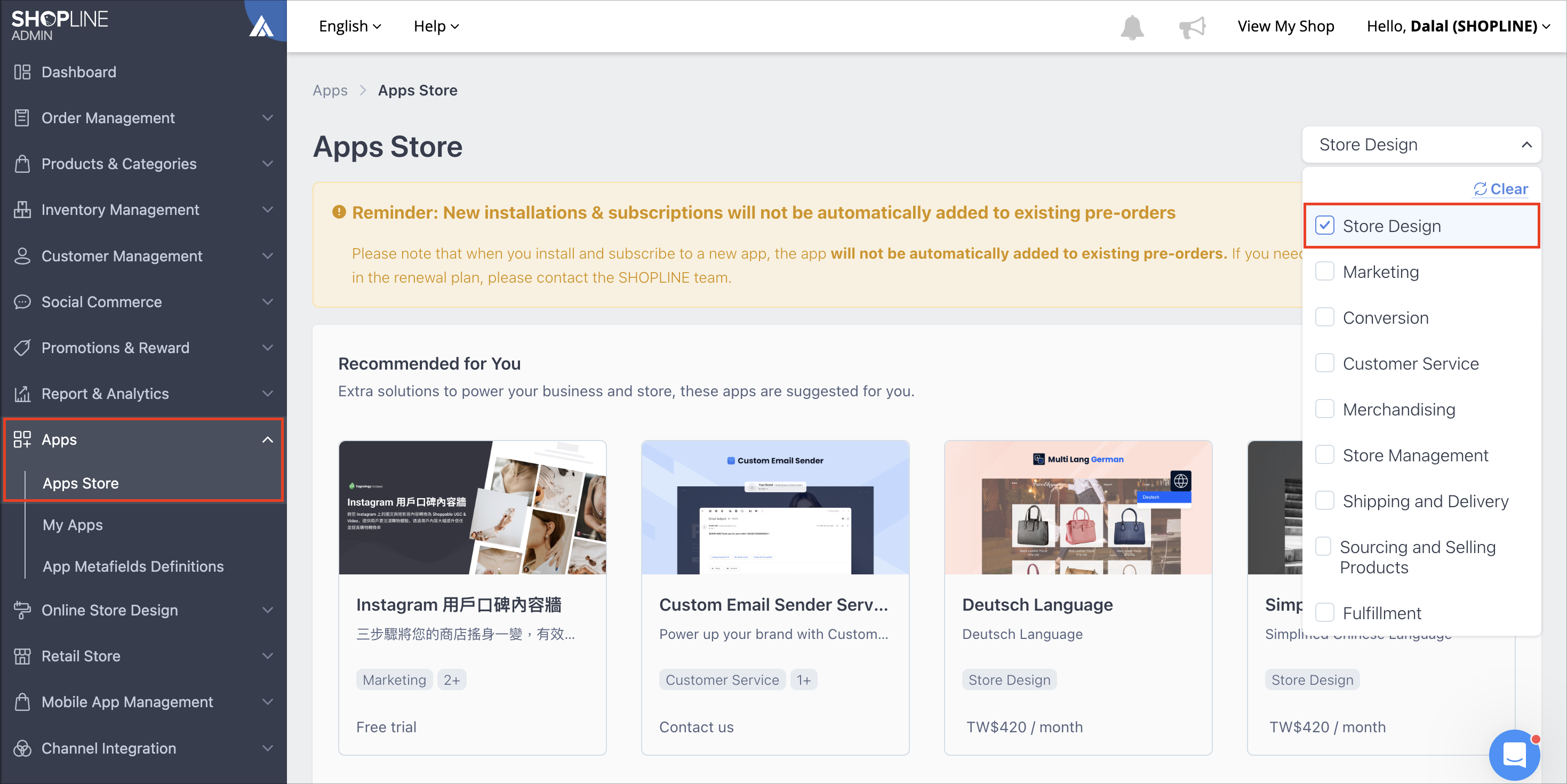The height and width of the screenshot is (784, 1567).
Task: Click the Retail Store shop icon
Action: (22, 657)
